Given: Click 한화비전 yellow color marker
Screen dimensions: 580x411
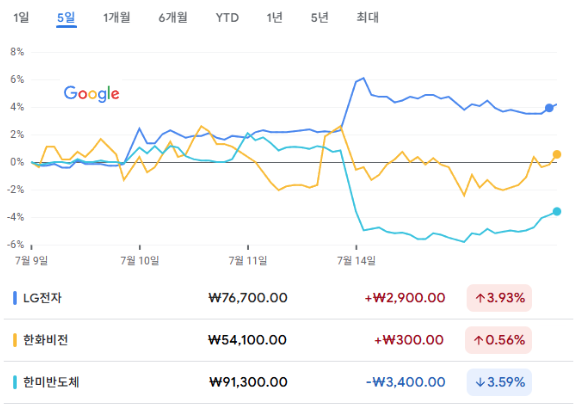Looking at the screenshot, I should coord(15,340).
